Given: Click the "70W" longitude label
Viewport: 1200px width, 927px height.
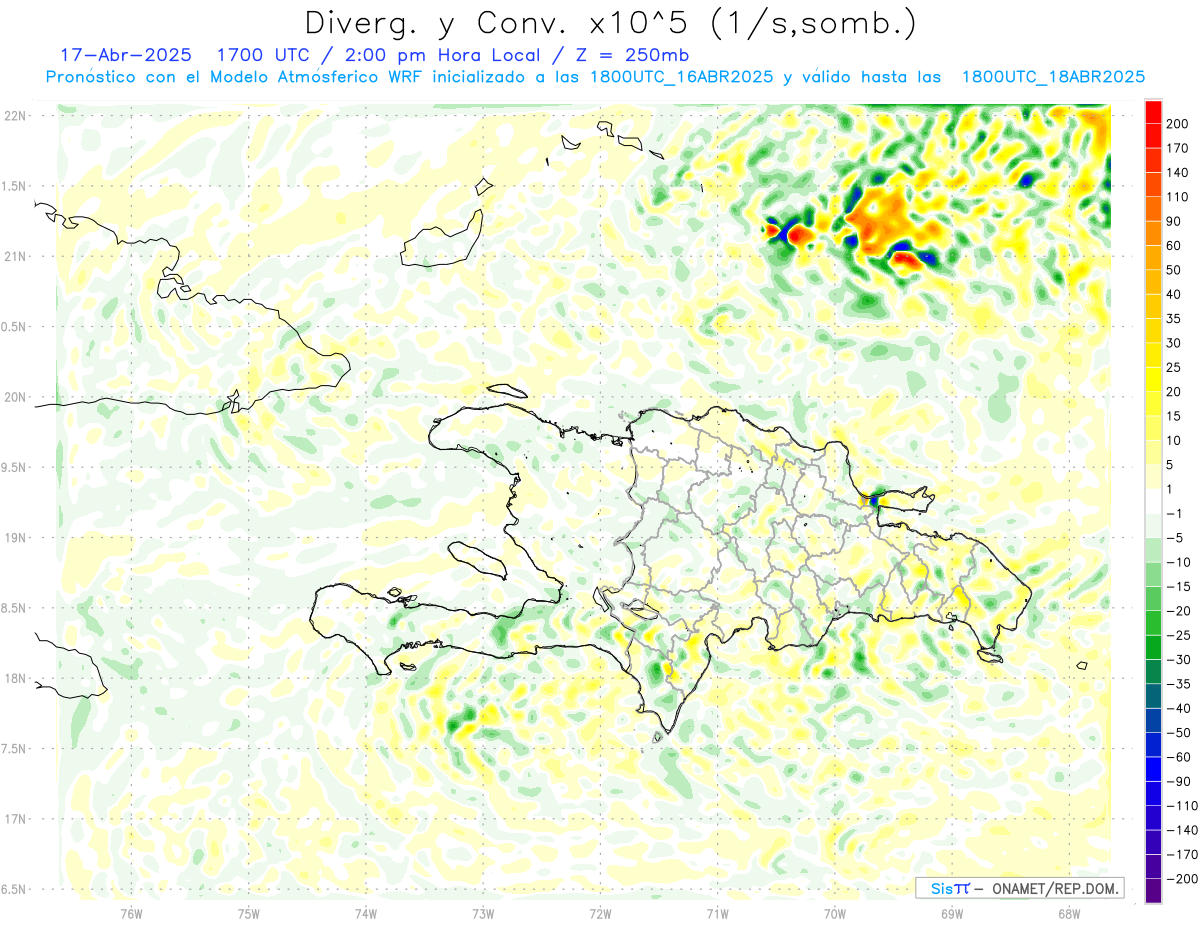Looking at the screenshot, I should [x=835, y=913].
